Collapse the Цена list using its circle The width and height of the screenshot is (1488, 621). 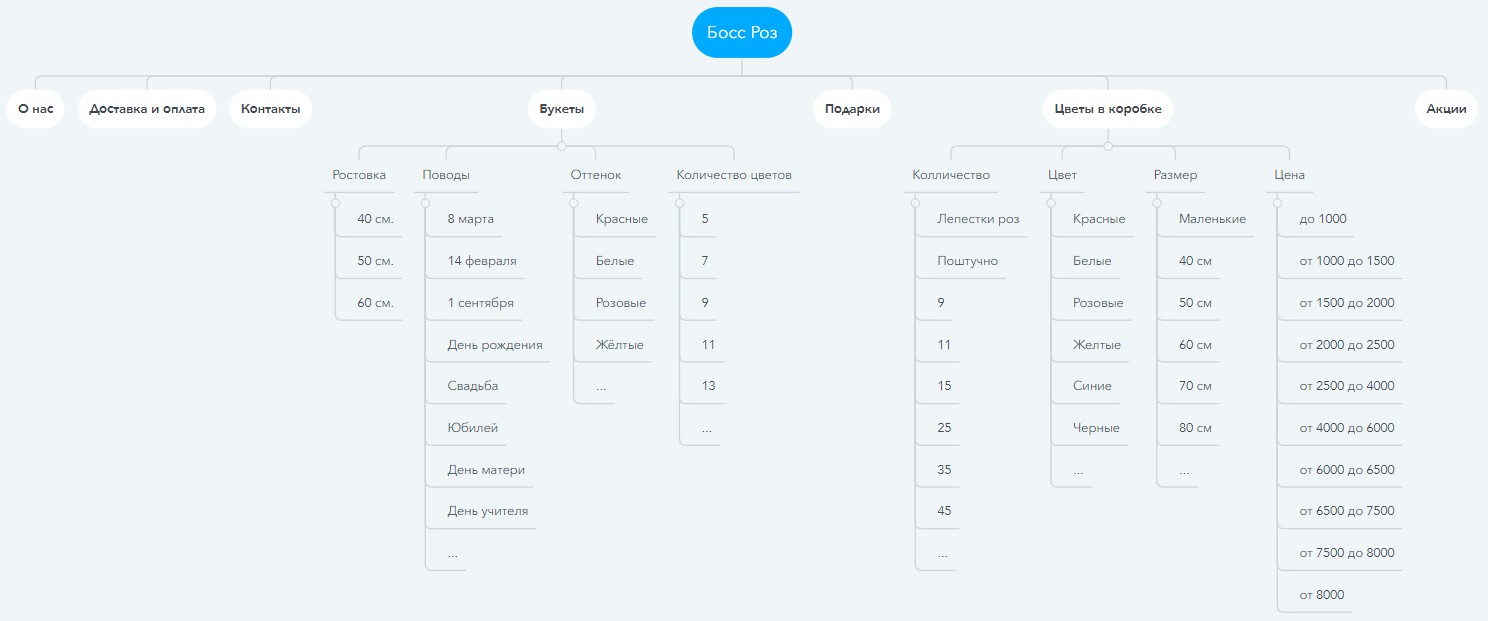coord(1278,203)
